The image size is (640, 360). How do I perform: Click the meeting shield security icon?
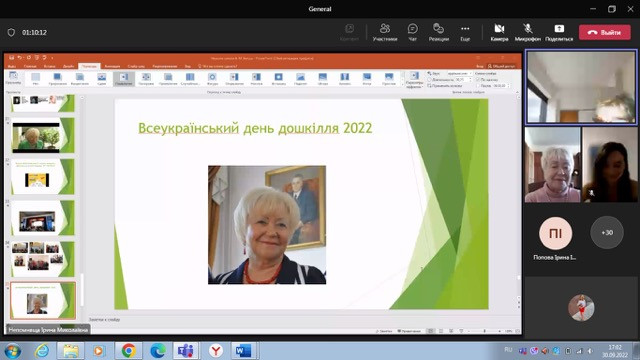[x=11, y=32]
